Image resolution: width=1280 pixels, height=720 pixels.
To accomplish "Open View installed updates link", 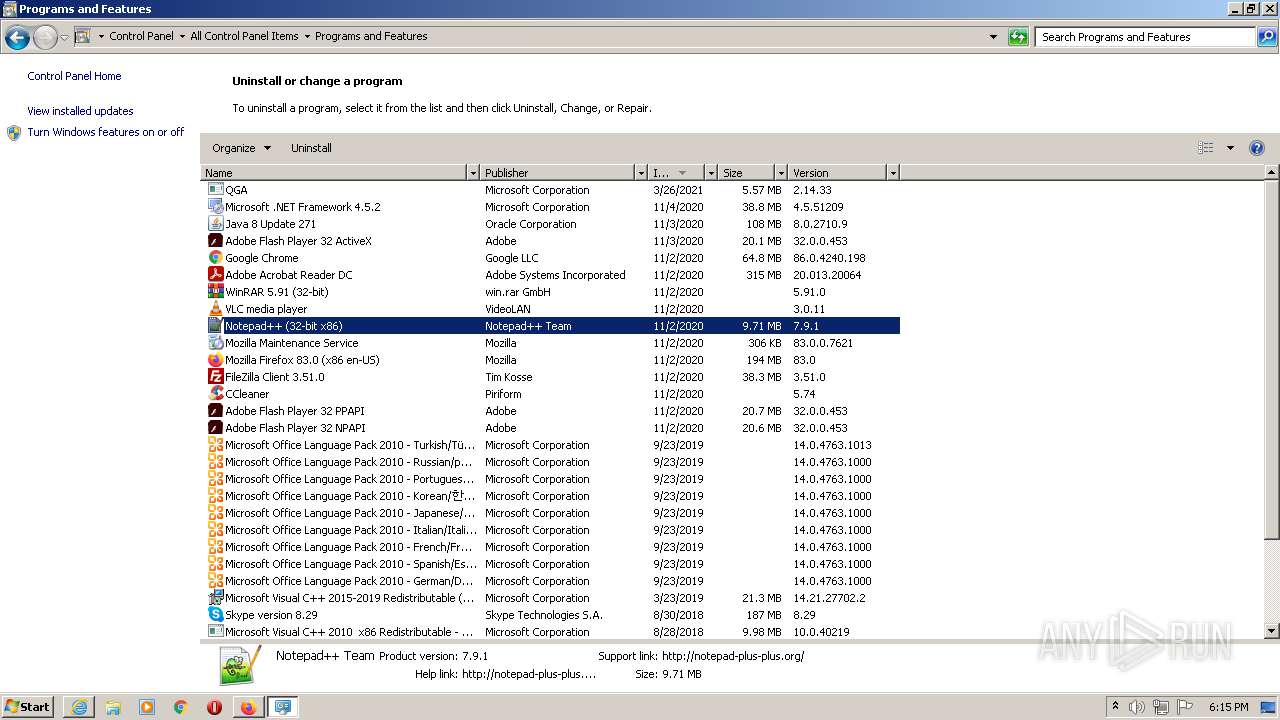I will pos(80,111).
